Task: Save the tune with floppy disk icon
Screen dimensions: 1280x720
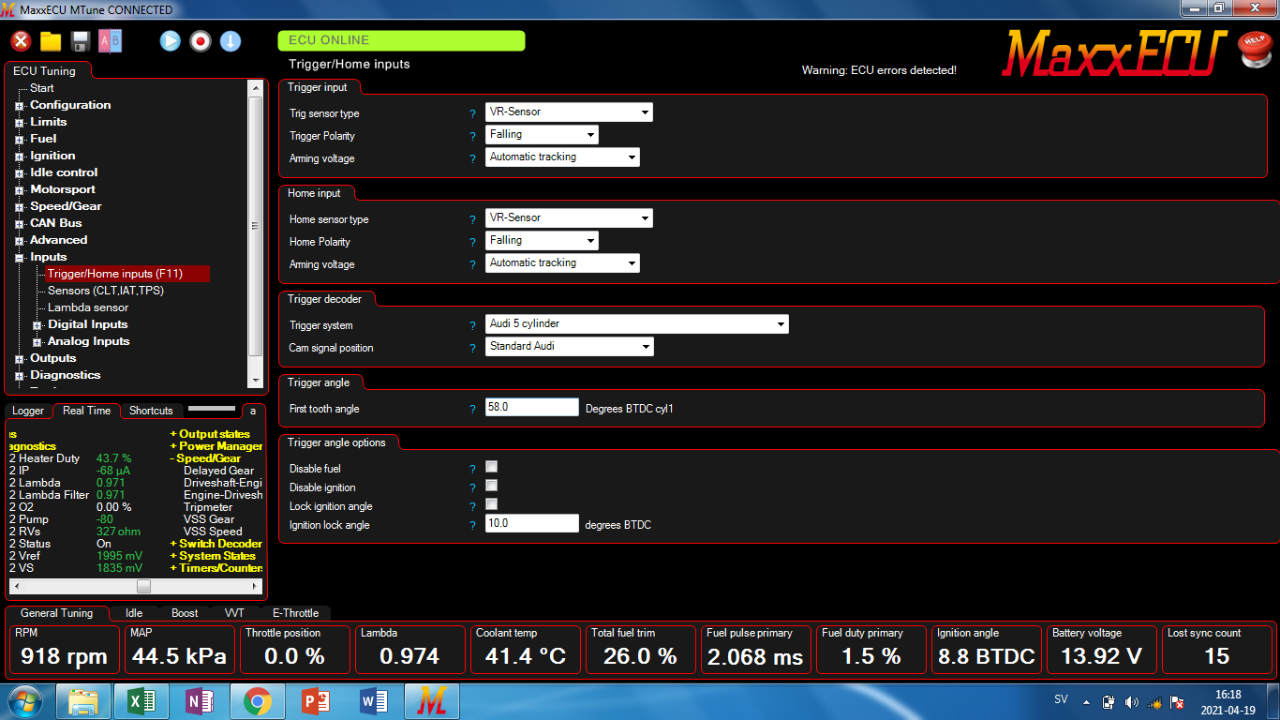Action: 81,41
